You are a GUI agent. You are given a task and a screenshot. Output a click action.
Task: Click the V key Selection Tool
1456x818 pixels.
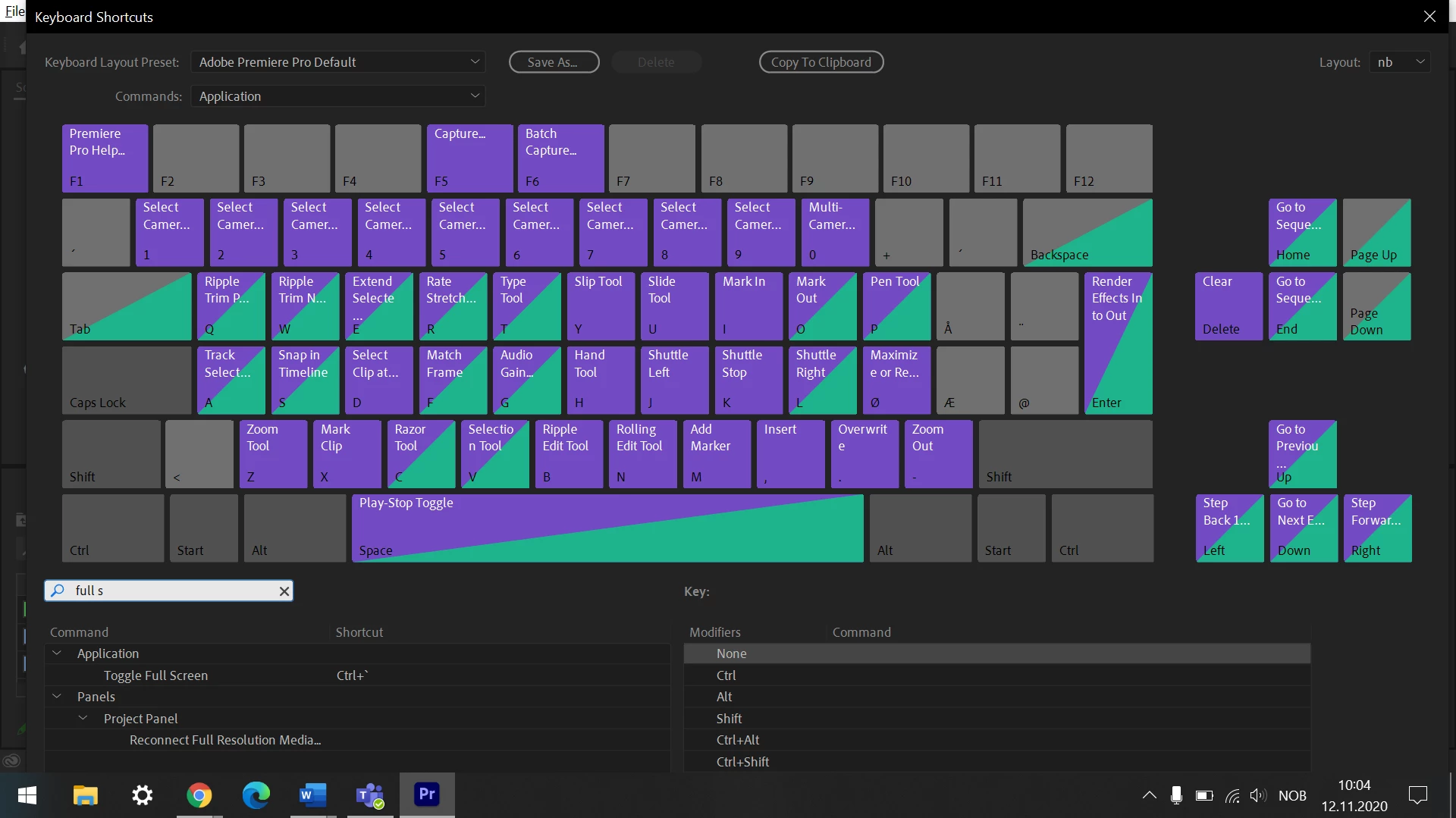(x=494, y=454)
